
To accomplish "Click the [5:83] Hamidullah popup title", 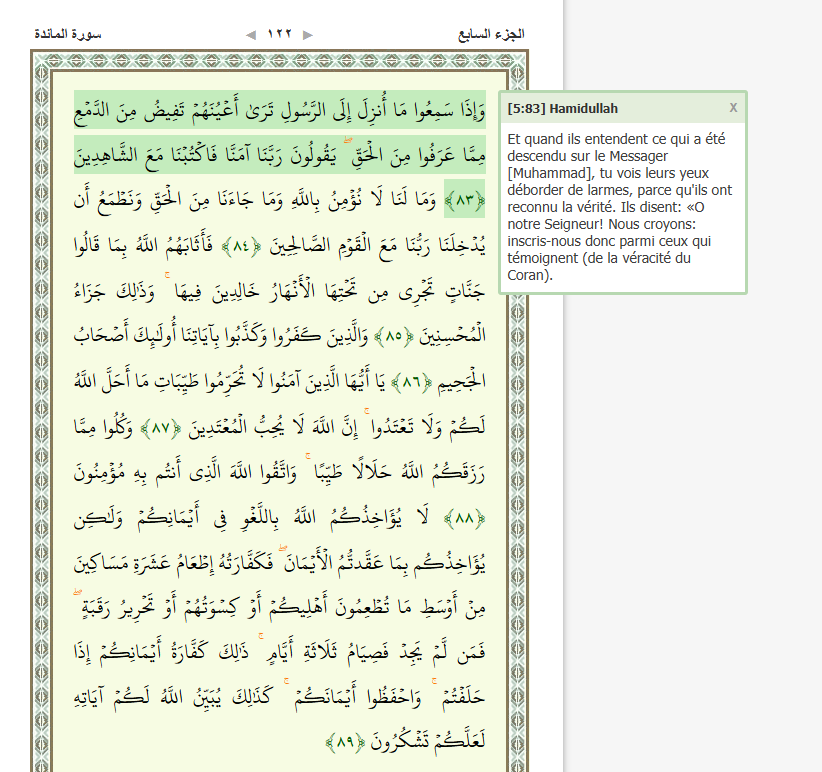I will pos(563,108).
